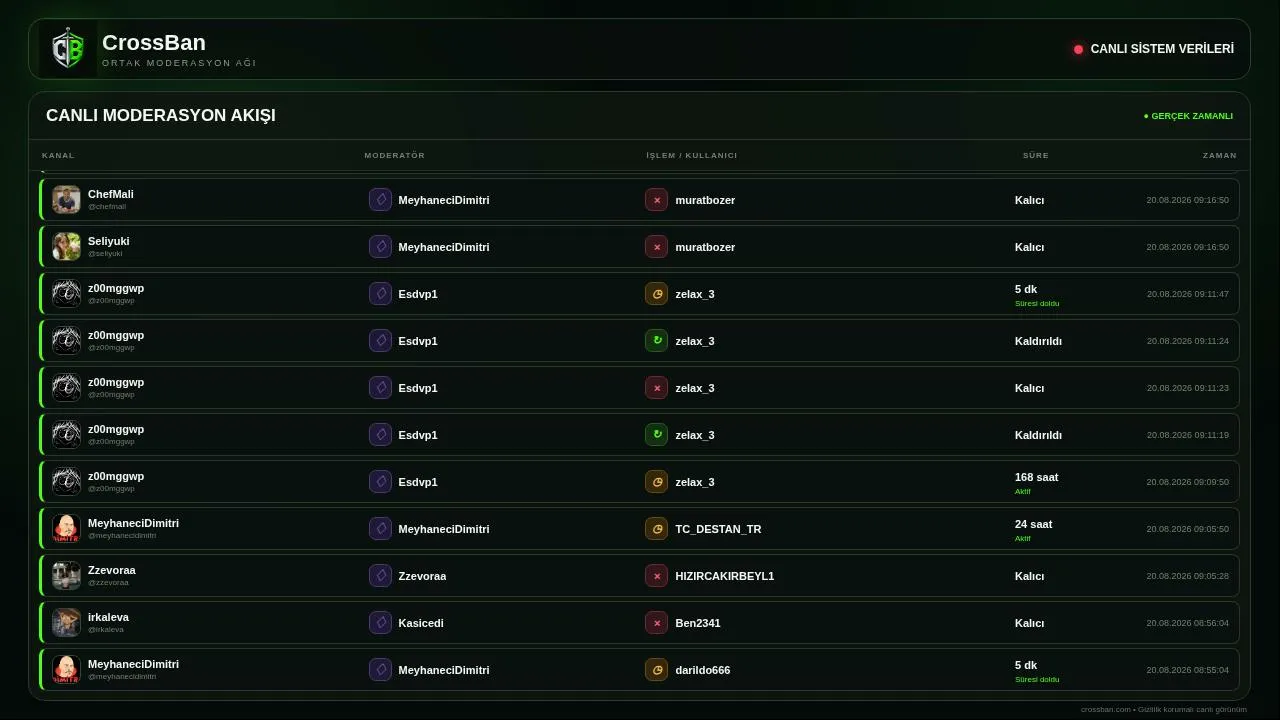
Task: Click the orange timeout icon beside darildo666
Action: pos(656,670)
